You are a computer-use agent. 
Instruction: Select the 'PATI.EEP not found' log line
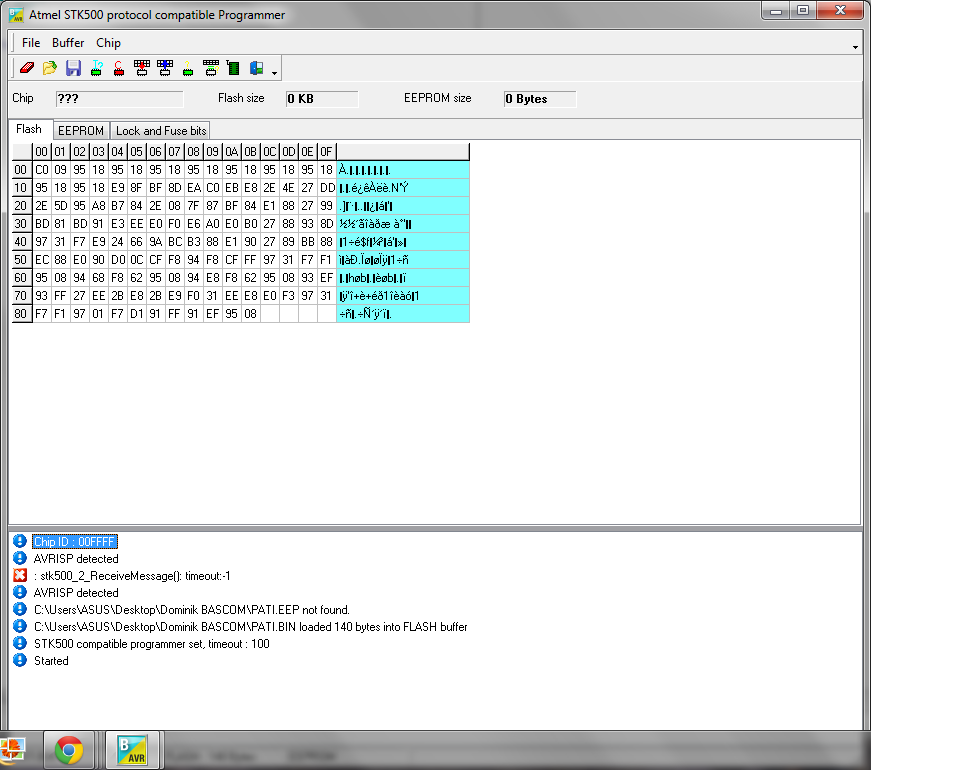[x=192, y=610]
